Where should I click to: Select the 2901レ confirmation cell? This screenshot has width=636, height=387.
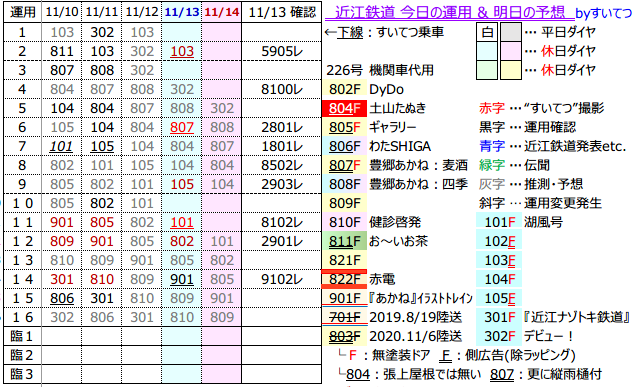coord(282,241)
